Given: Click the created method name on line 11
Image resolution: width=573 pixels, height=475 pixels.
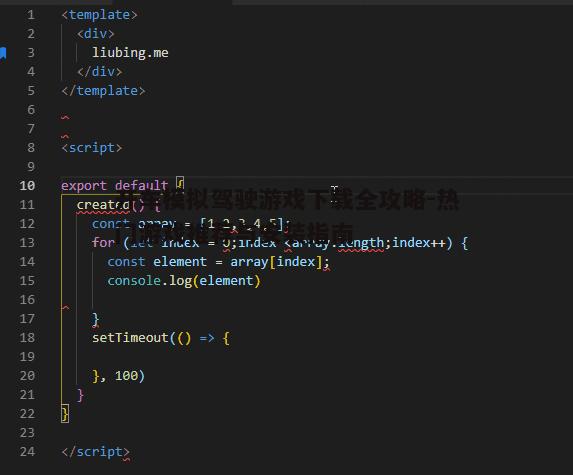Looking at the screenshot, I should (x=103, y=205).
